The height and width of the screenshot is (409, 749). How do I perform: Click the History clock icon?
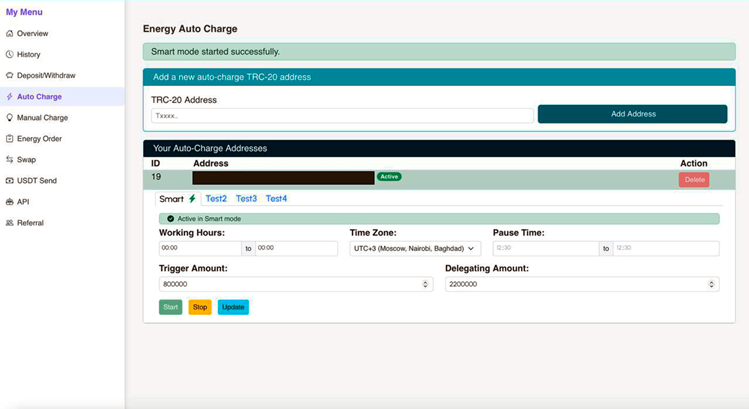tap(10, 54)
